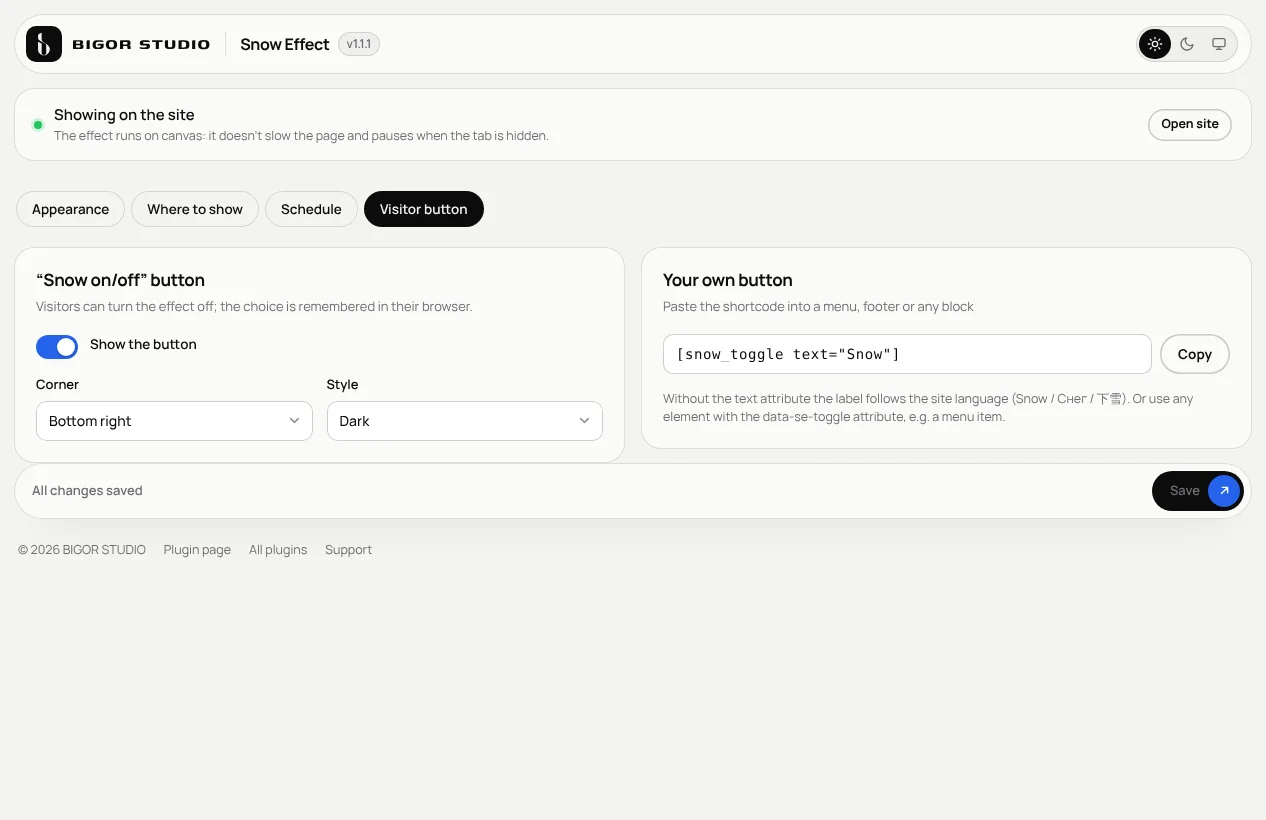1266x820 pixels.
Task: Click the Show the button label
Action: (x=143, y=344)
